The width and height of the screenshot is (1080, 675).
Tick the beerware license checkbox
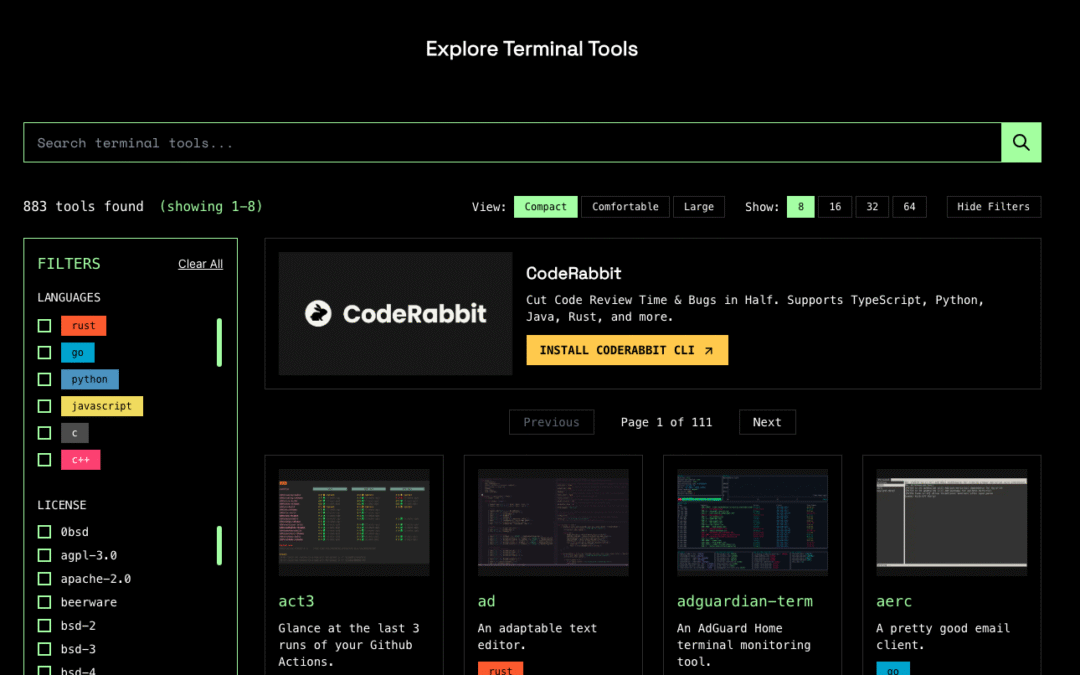(44, 602)
